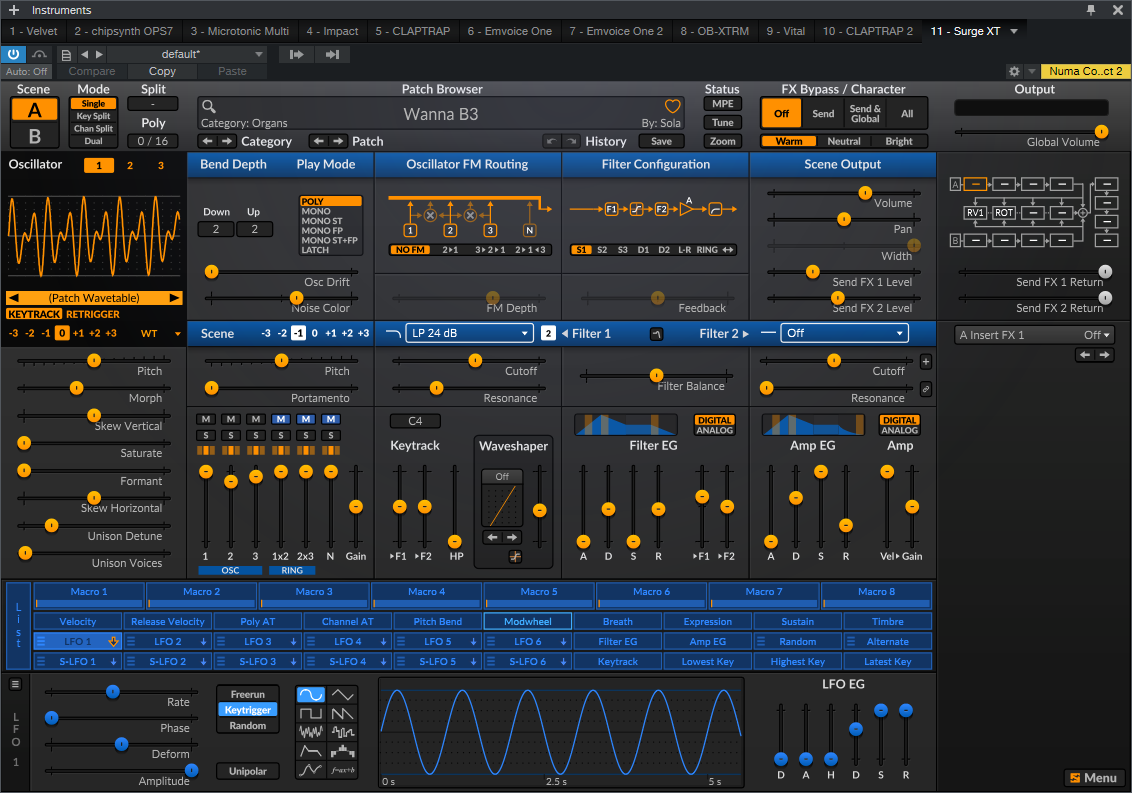
Task: Select the square wave LFO shape
Action: pyautogui.click(x=311, y=714)
